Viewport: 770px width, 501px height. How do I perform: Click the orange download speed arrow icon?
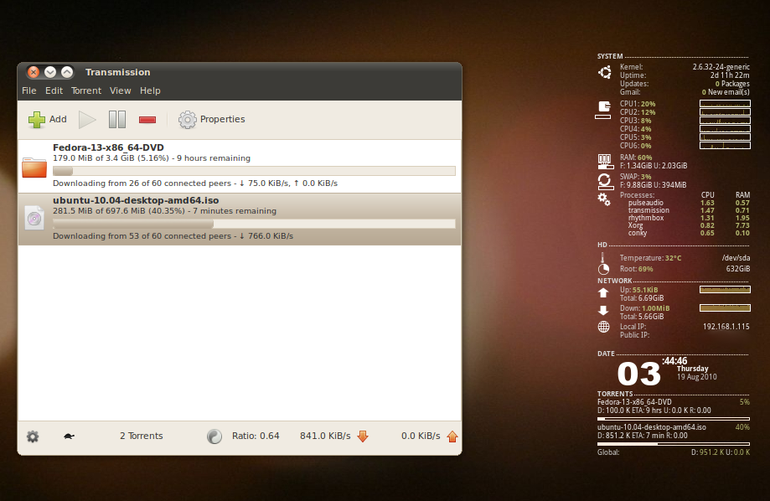362,436
